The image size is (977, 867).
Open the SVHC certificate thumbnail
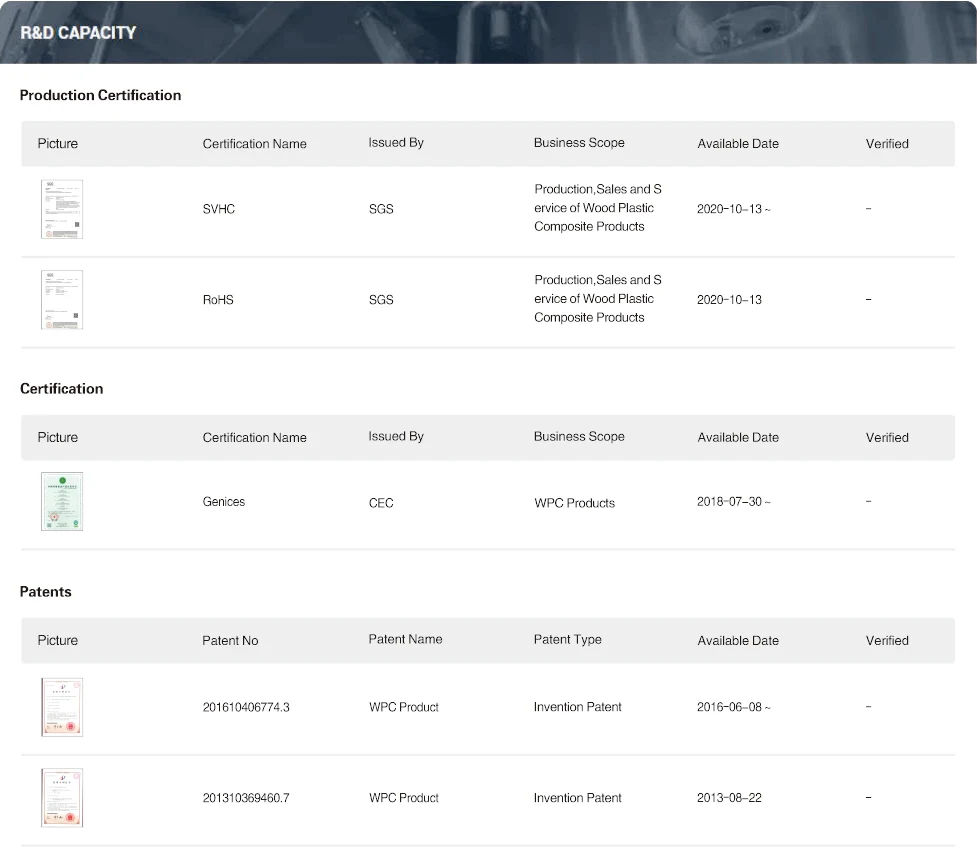click(62, 209)
